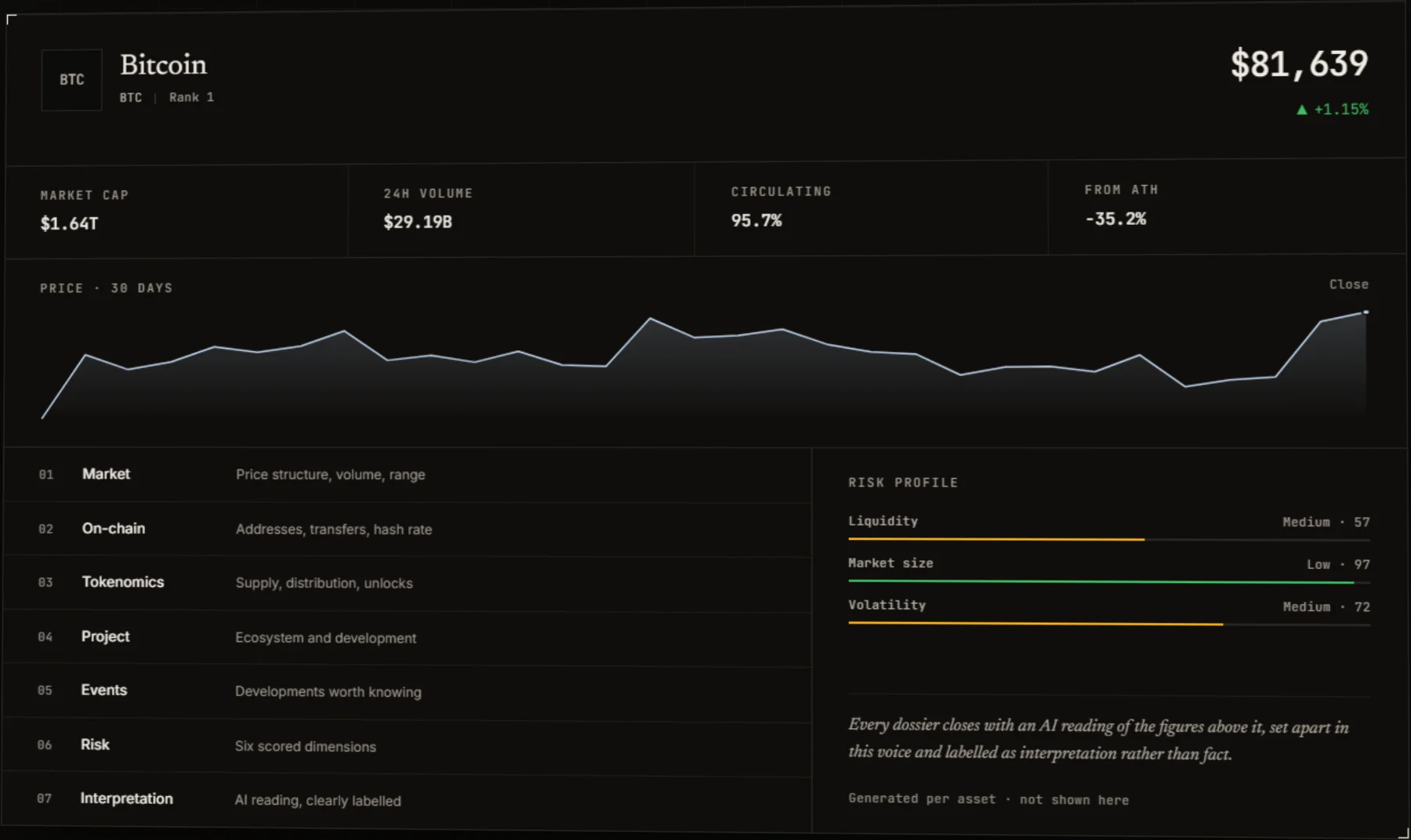Screen dimensions: 1411x840
Task: Click the Bitcoin title heading
Action: (163, 65)
